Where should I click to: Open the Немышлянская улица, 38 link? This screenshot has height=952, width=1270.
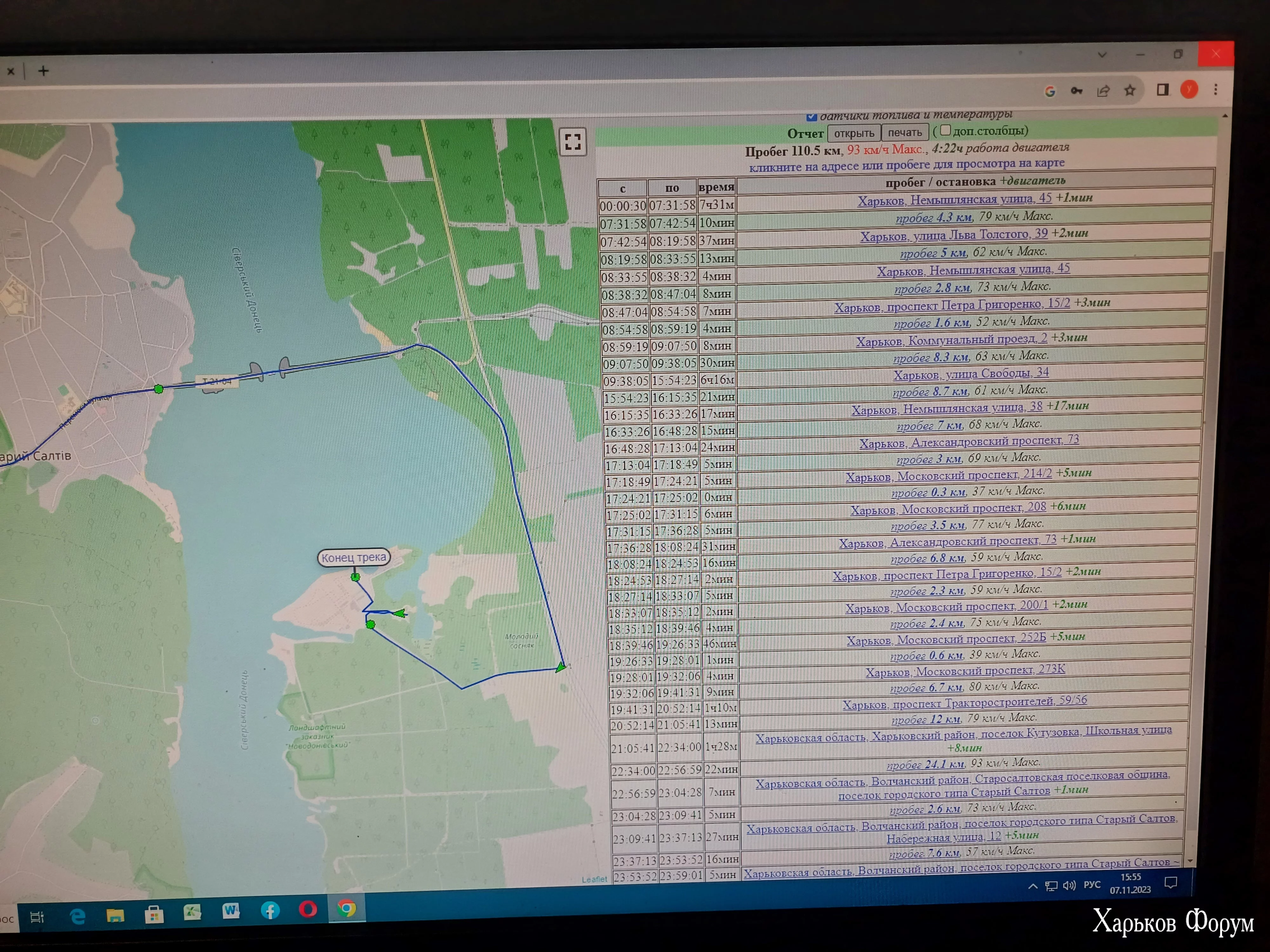pos(947,408)
